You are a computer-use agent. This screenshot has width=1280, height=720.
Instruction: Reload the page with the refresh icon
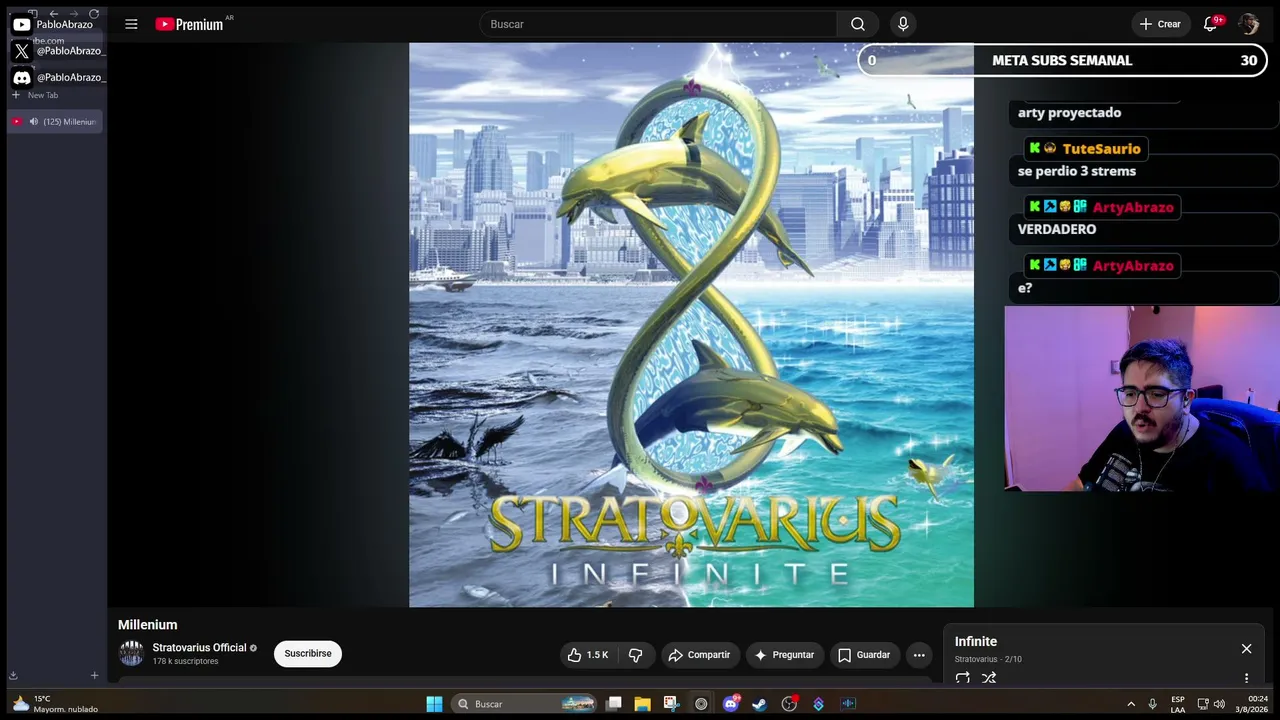94,13
